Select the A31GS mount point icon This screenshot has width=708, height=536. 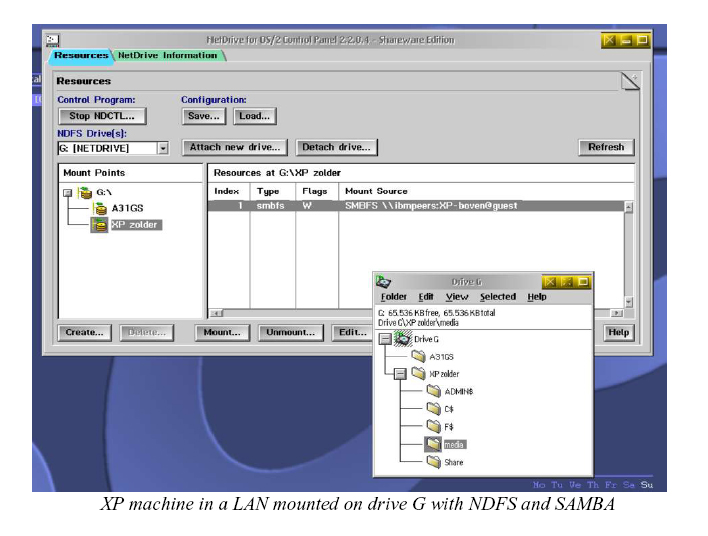(x=100, y=208)
